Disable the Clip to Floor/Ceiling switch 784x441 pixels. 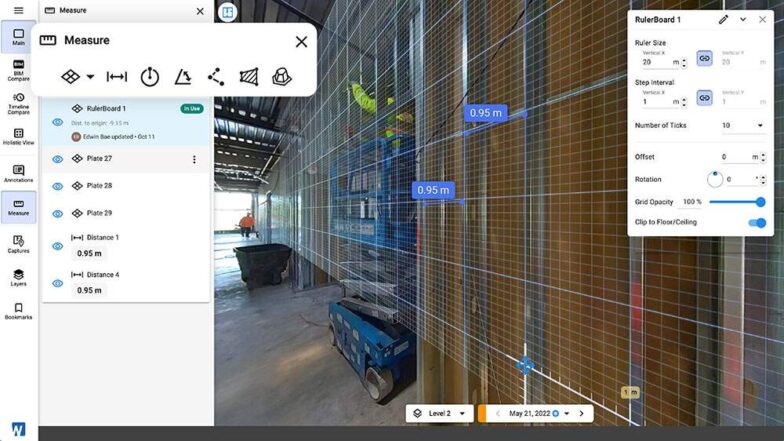(757, 222)
